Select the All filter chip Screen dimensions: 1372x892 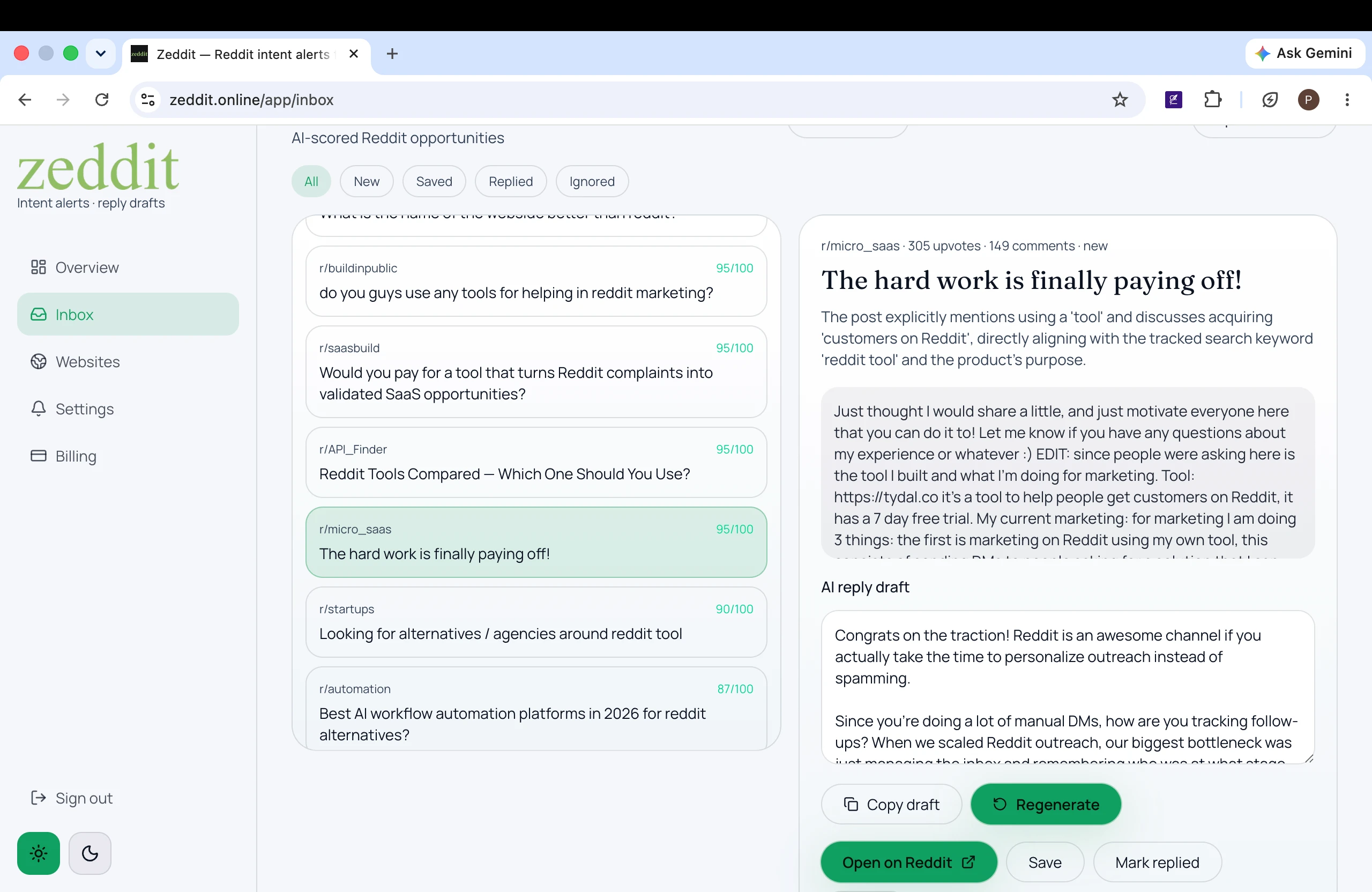click(311, 182)
